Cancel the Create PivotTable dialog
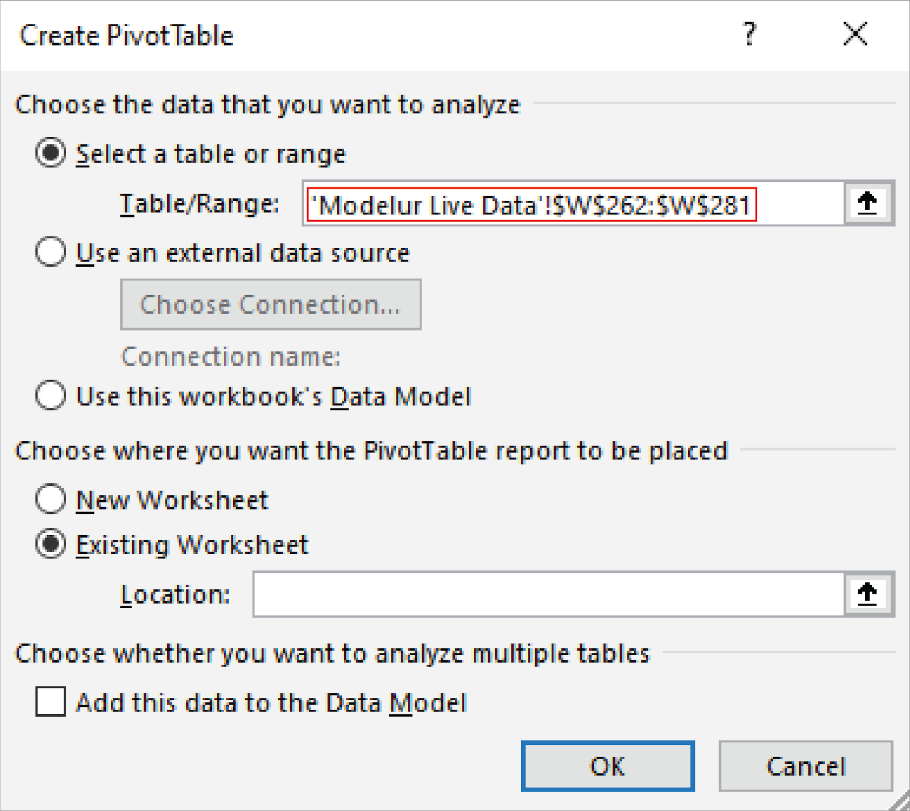Screen dimensions: 910x811 (x=806, y=765)
